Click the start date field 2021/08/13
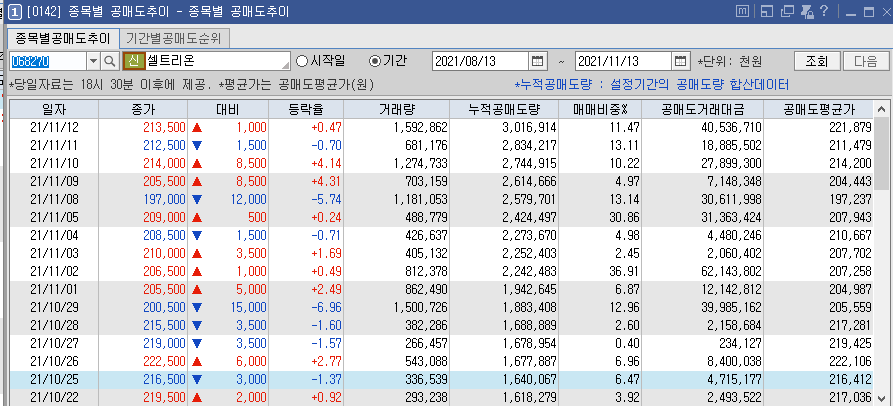Screen dimensions: 893x406 [x=481, y=61]
